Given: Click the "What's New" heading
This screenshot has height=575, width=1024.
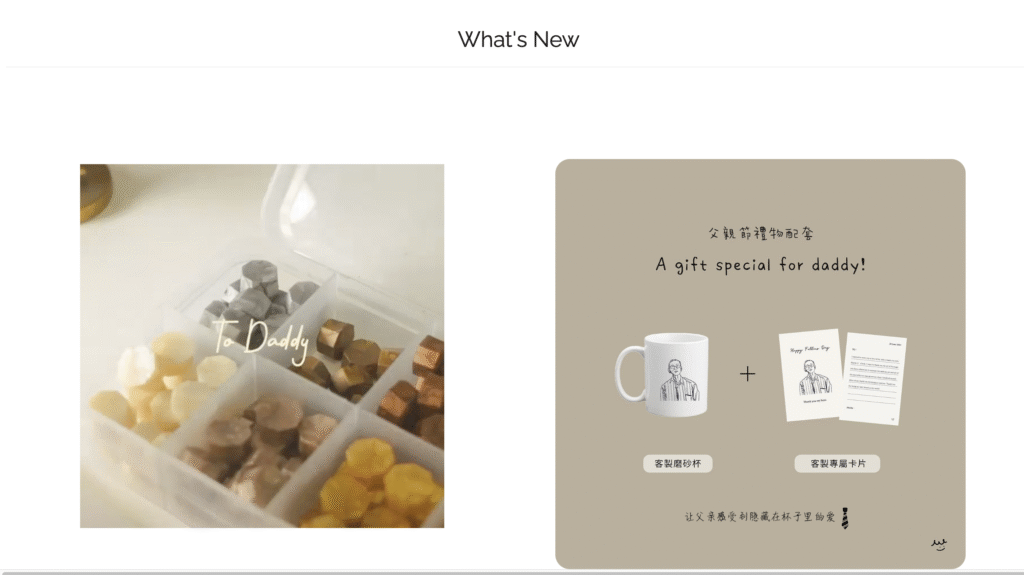Looking at the screenshot, I should click(x=518, y=40).
